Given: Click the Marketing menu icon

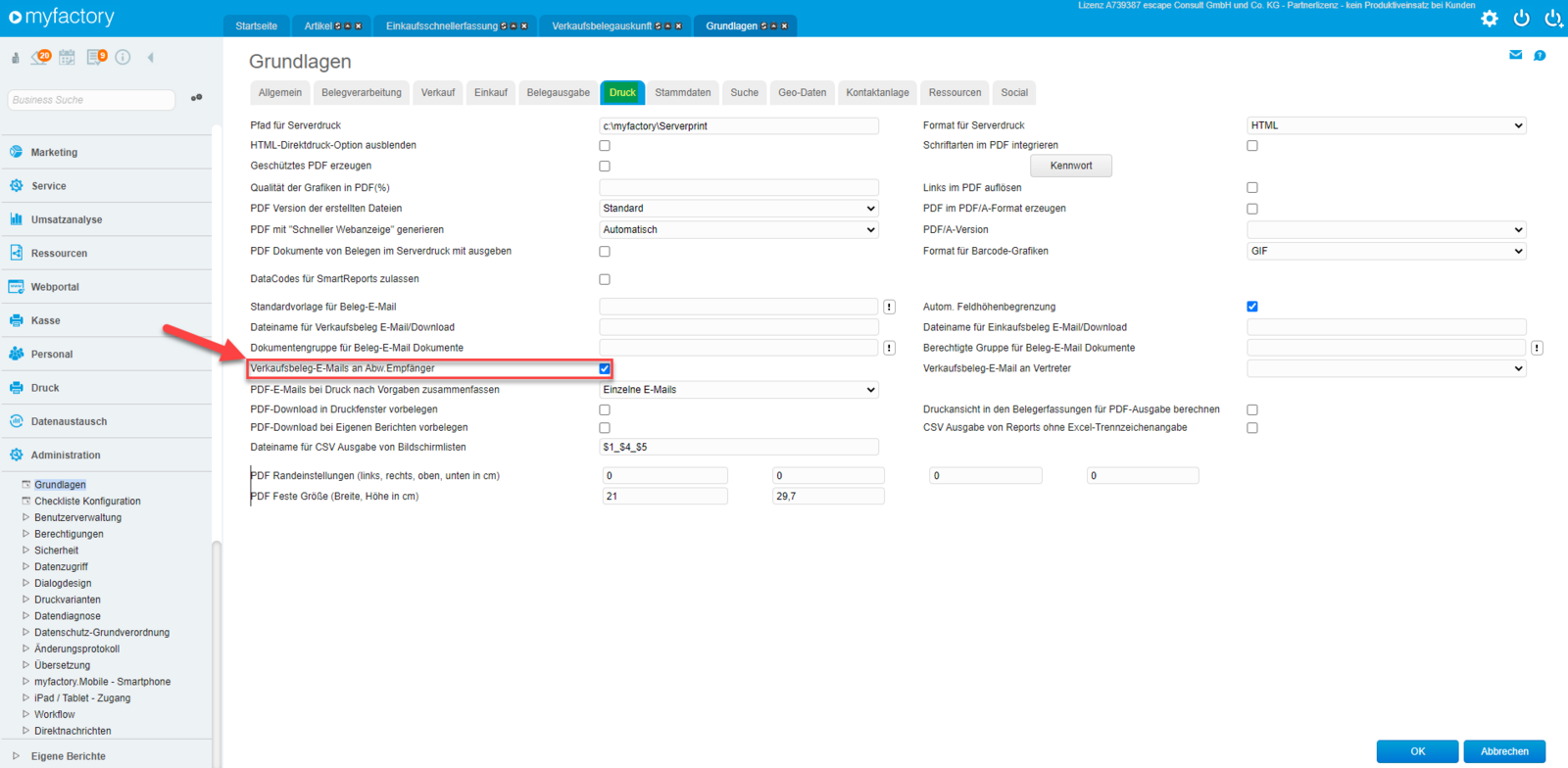Looking at the screenshot, I should click(x=16, y=152).
